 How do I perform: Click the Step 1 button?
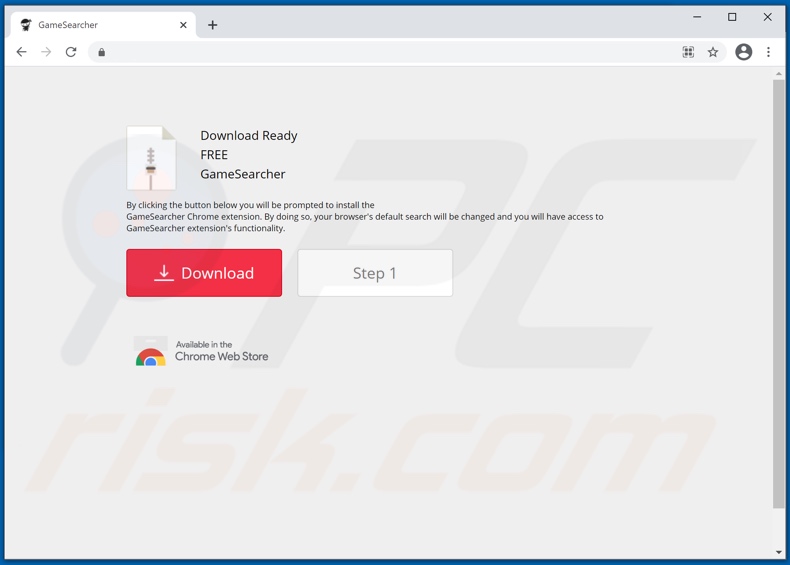pos(375,273)
